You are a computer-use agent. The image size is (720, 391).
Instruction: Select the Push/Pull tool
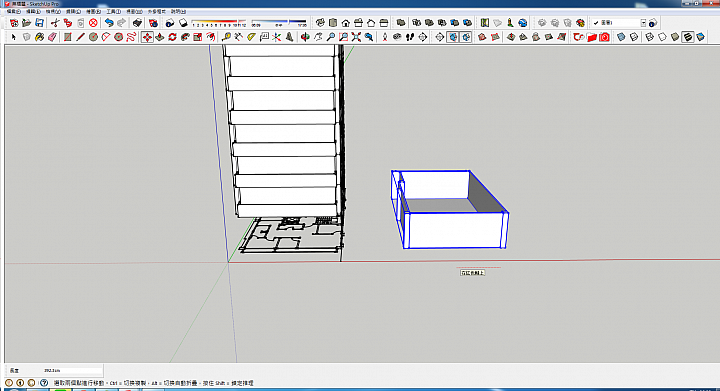click(160, 37)
